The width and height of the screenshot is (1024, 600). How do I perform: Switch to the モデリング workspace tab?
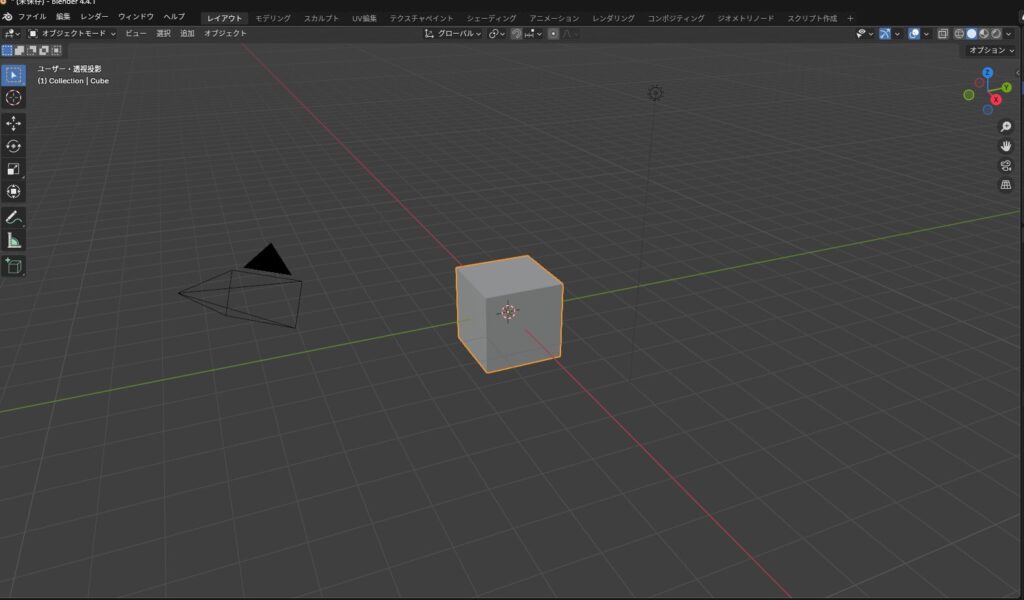point(273,18)
